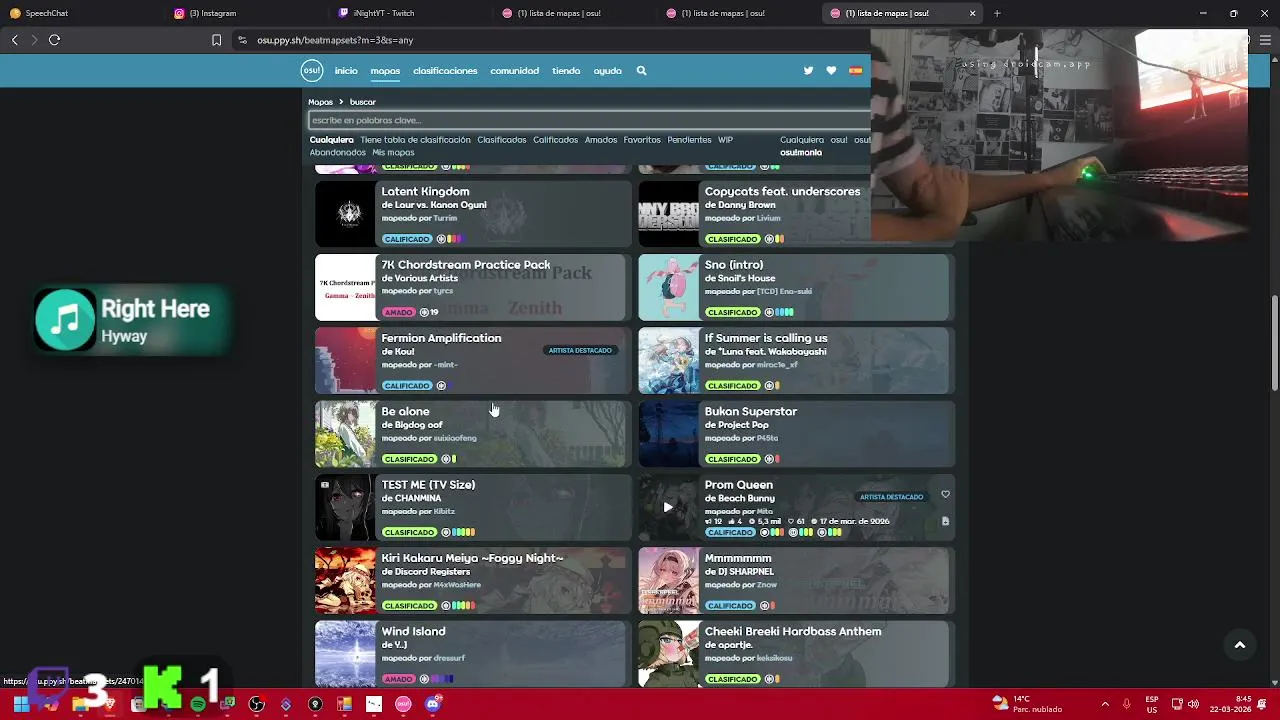Viewport: 1280px width, 720px height.
Task: Open the Windows Start menu
Action: tap(20, 704)
